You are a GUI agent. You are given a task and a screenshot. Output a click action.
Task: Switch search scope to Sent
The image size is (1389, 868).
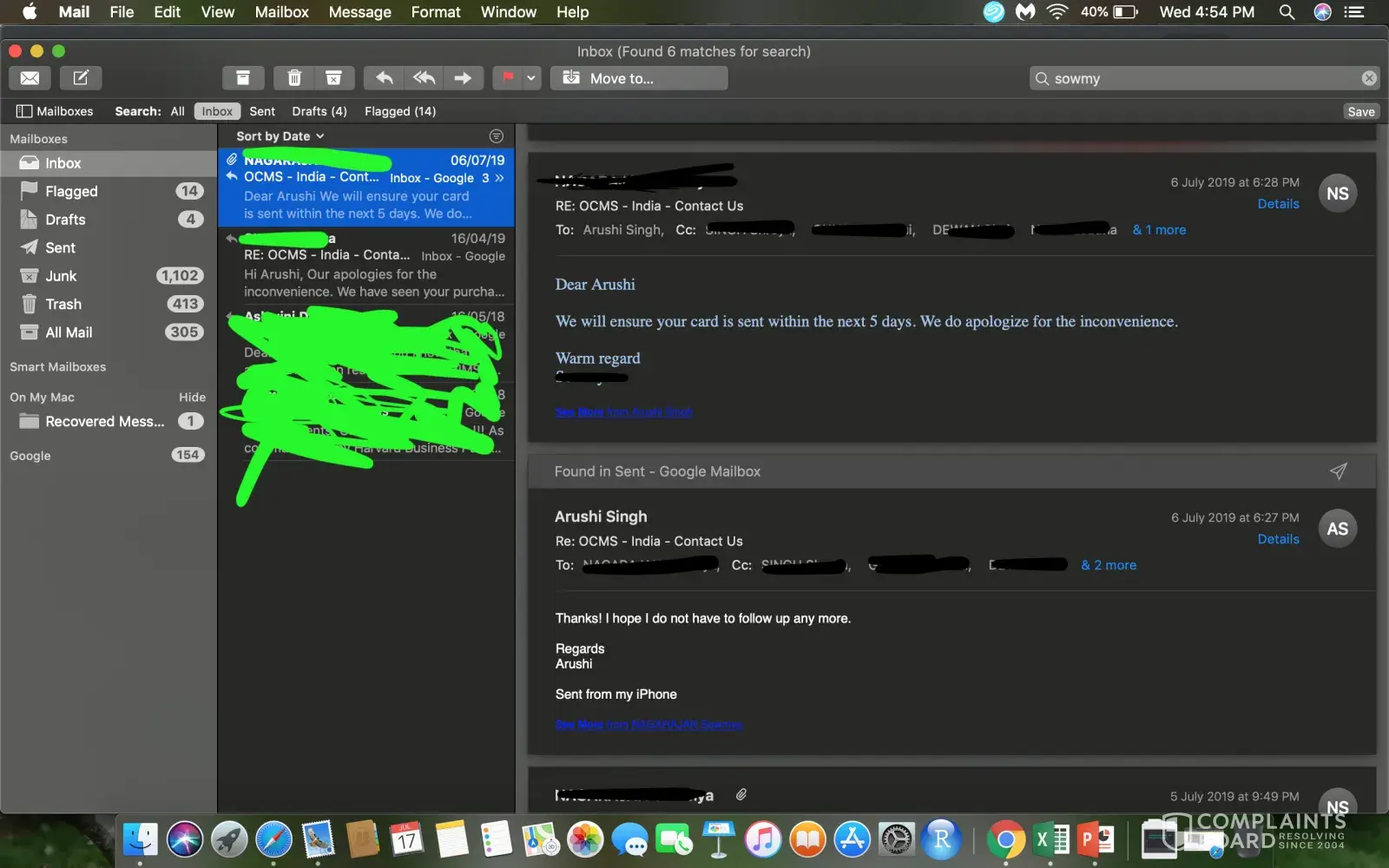tap(261, 111)
